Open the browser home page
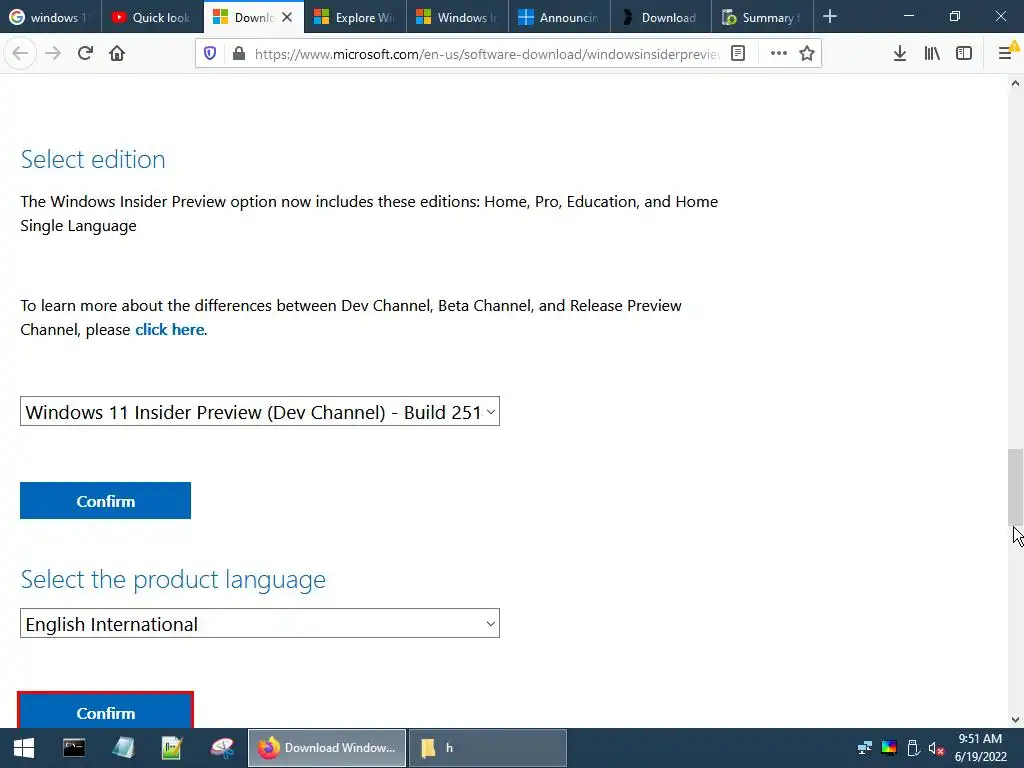The height and width of the screenshot is (768, 1024). [117, 53]
